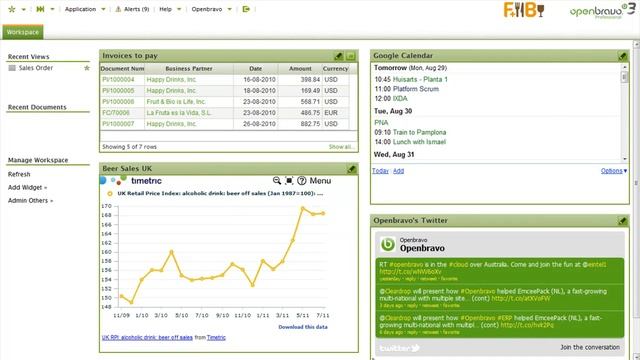Sort by Document Num column header
Viewport: 640px width, 360px height.
click(122, 69)
